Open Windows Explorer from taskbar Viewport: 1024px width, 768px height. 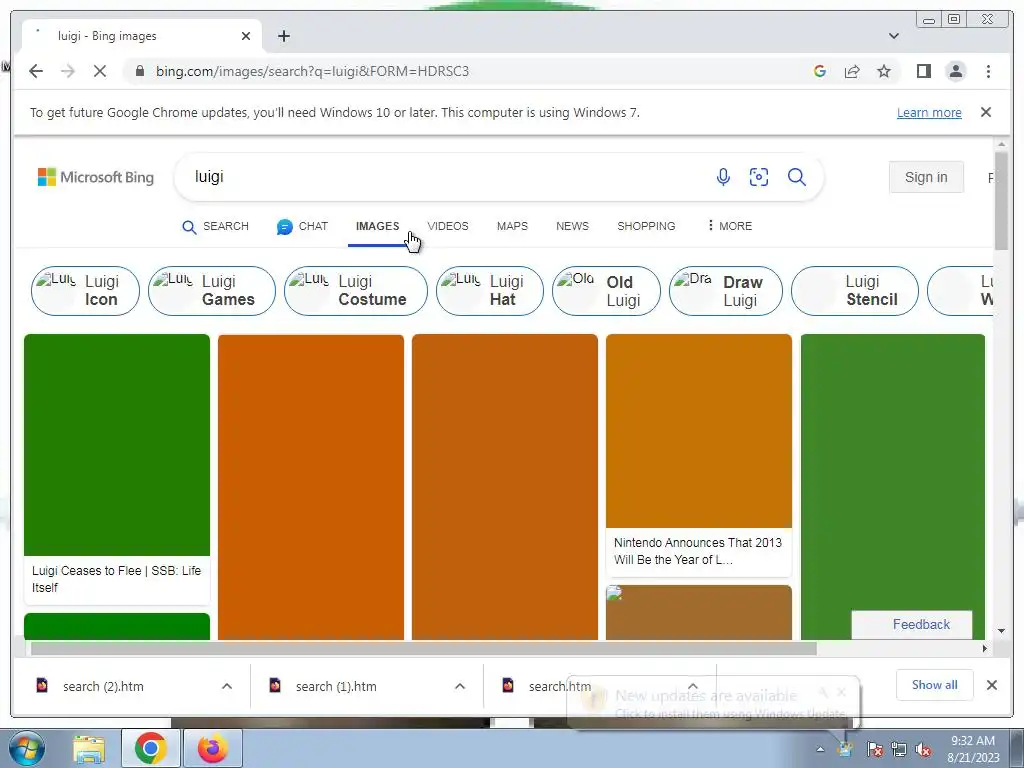(89, 748)
